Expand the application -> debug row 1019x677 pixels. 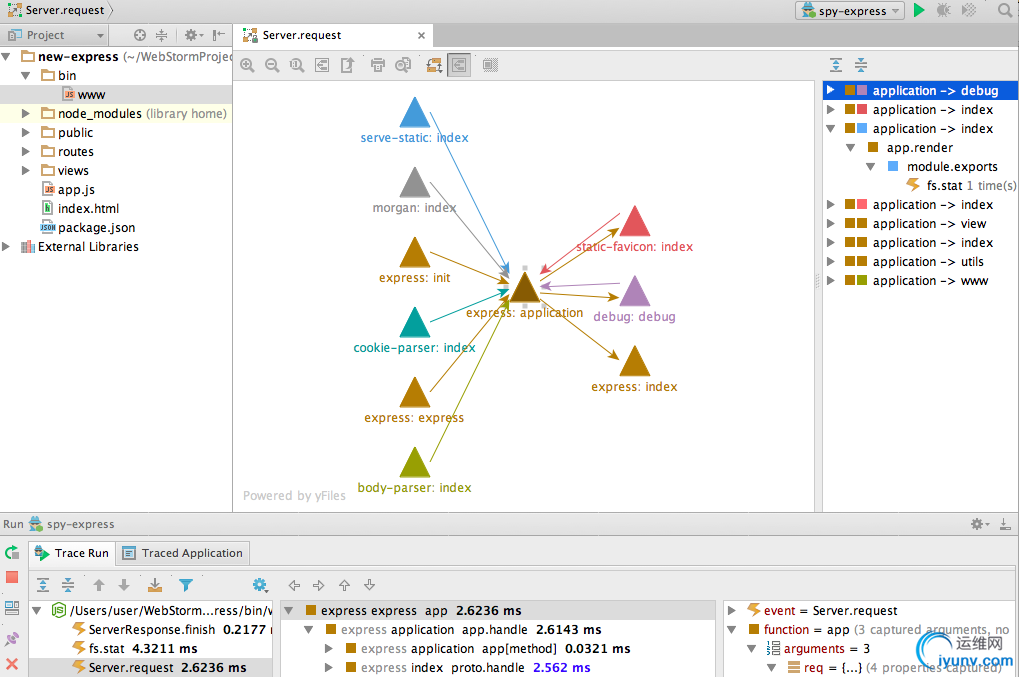click(x=831, y=90)
